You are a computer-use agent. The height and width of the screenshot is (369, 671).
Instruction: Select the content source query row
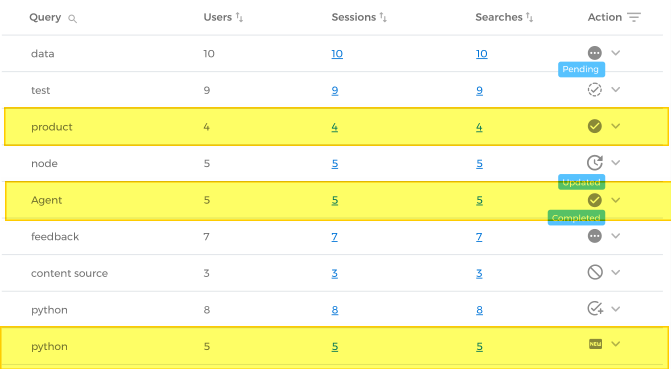[x=335, y=273]
